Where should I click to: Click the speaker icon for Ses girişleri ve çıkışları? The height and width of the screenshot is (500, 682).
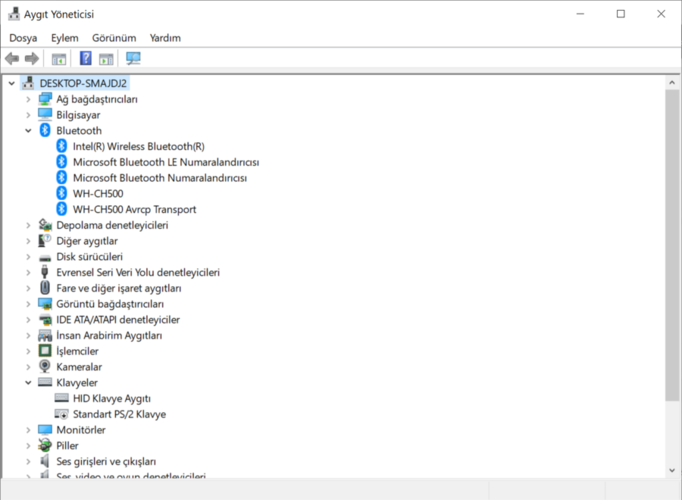(44, 461)
